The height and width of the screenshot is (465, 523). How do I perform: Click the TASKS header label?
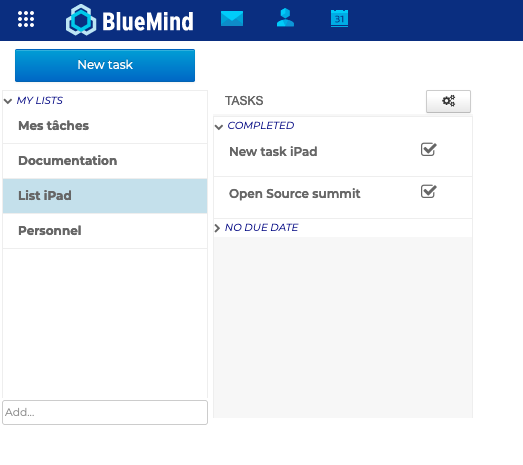pyautogui.click(x=244, y=101)
